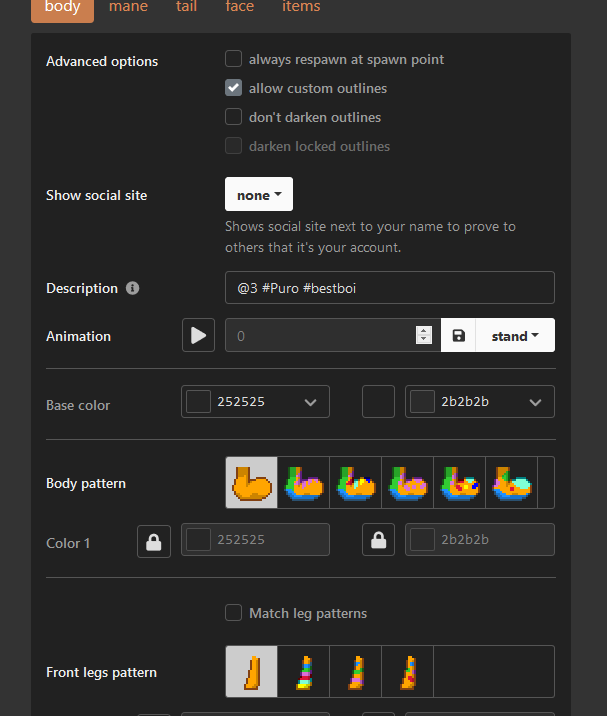Uncheck allow custom outlines

click(x=234, y=88)
